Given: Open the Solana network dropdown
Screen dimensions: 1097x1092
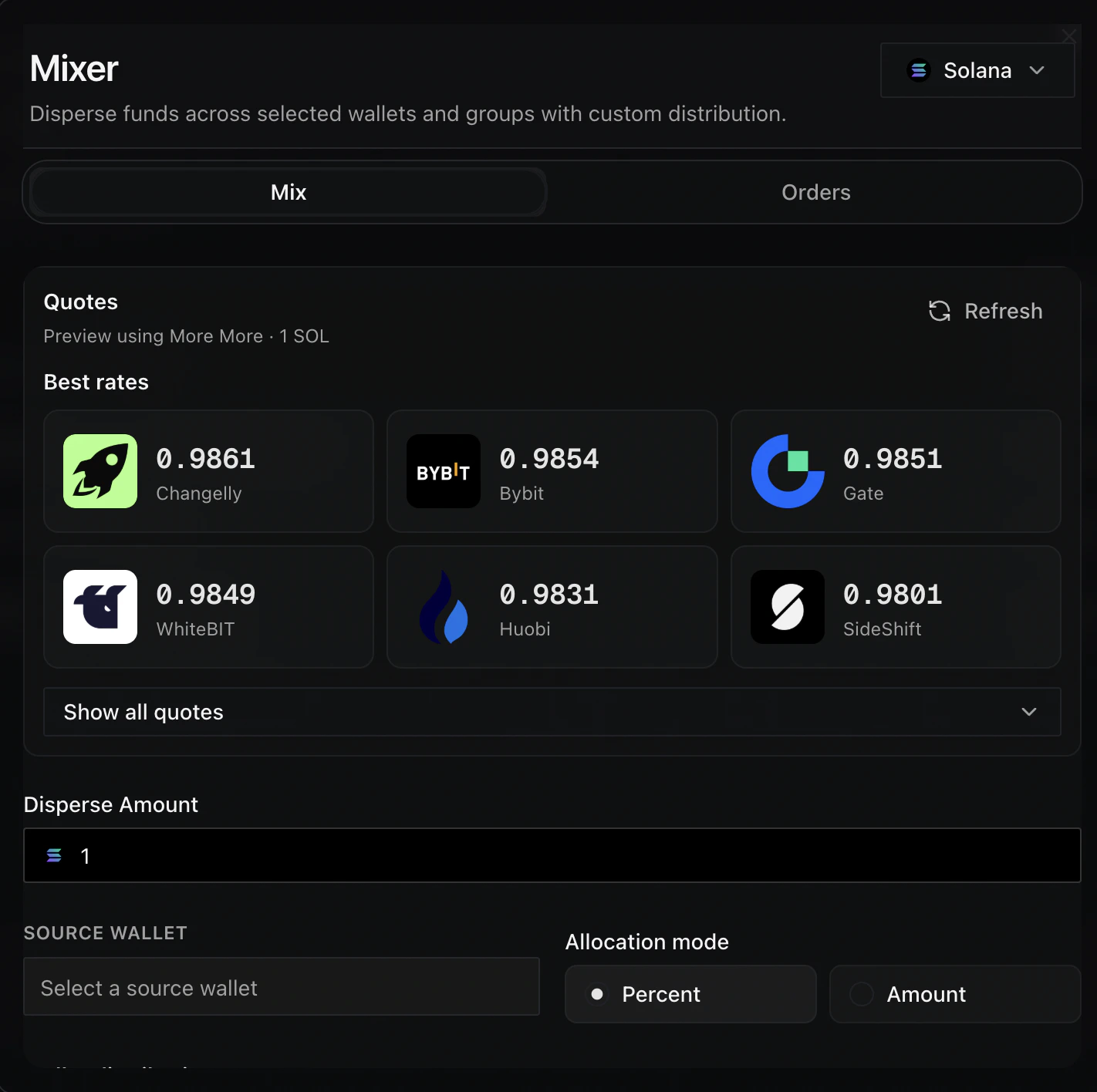Looking at the screenshot, I should [x=977, y=70].
